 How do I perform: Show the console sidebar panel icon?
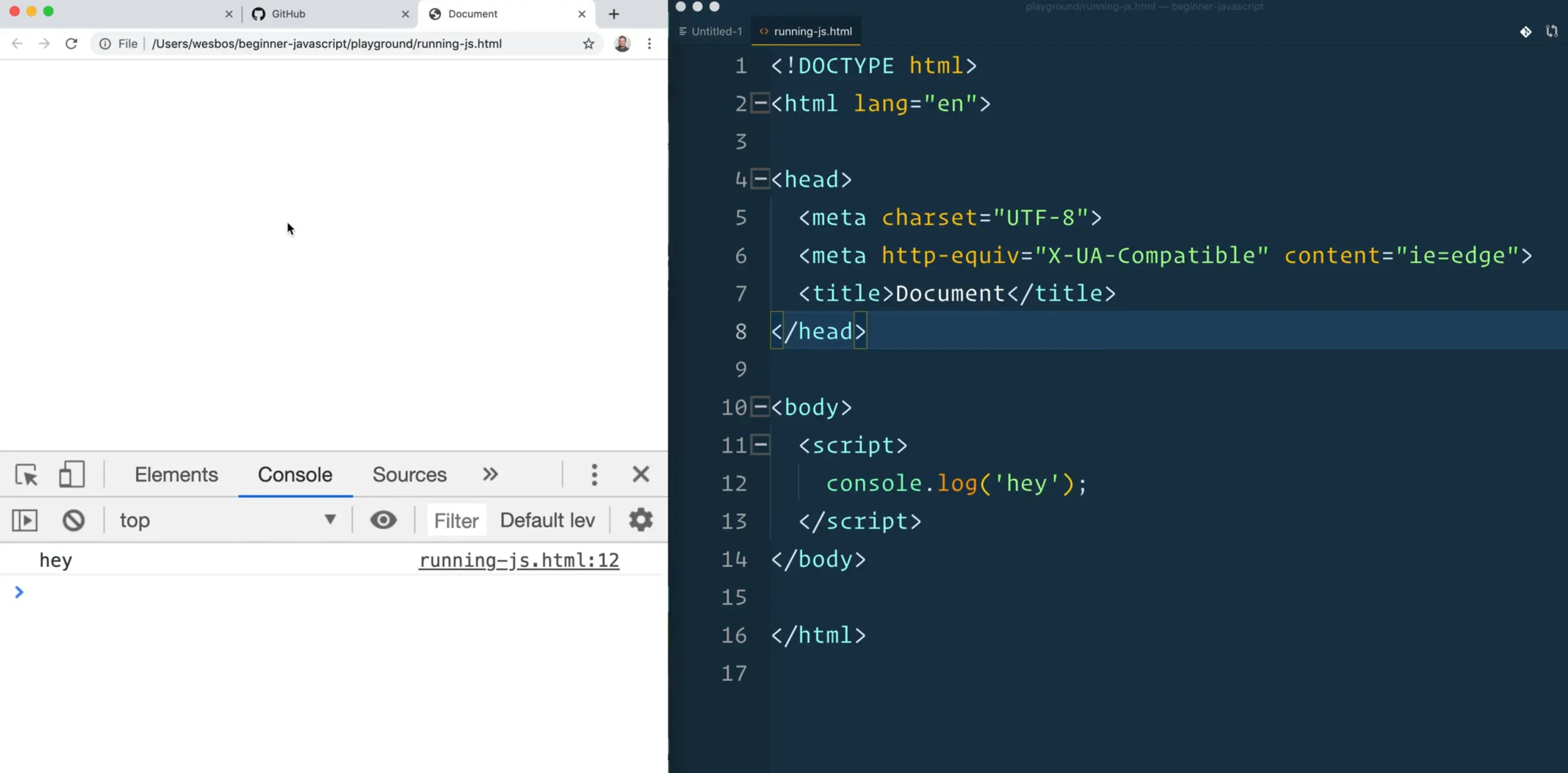[25, 520]
